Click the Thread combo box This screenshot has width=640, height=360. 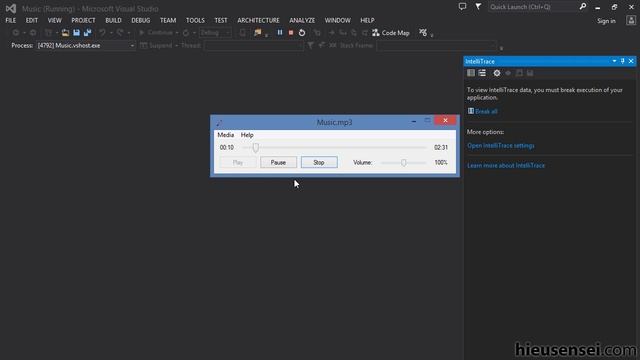[x=253, y=46]
